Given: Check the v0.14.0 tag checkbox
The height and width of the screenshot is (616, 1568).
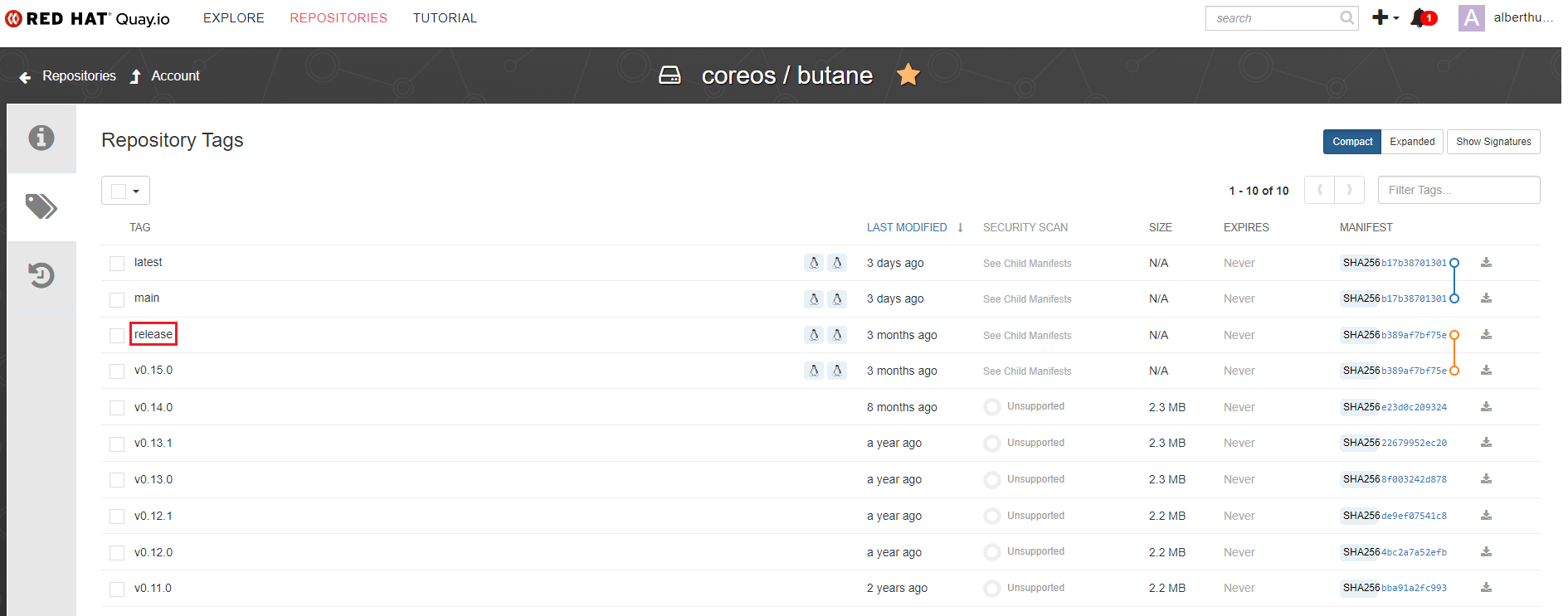Looking at the screenshot, I should (x=117, y=408).
